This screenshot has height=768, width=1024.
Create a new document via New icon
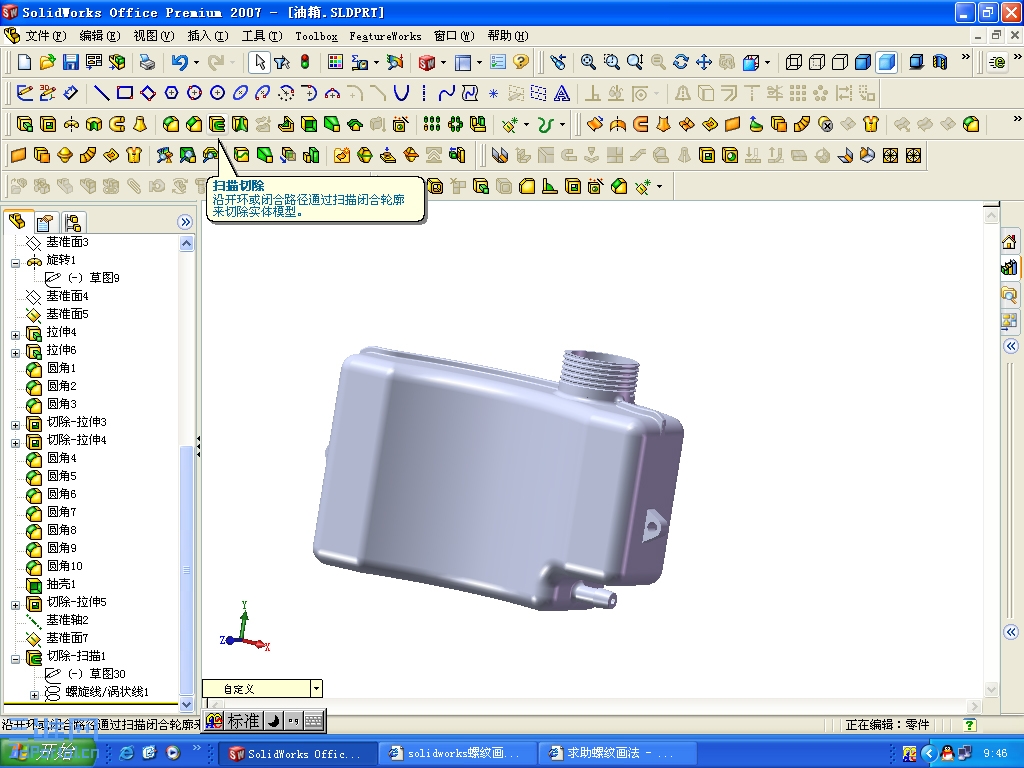pos(24,62)
